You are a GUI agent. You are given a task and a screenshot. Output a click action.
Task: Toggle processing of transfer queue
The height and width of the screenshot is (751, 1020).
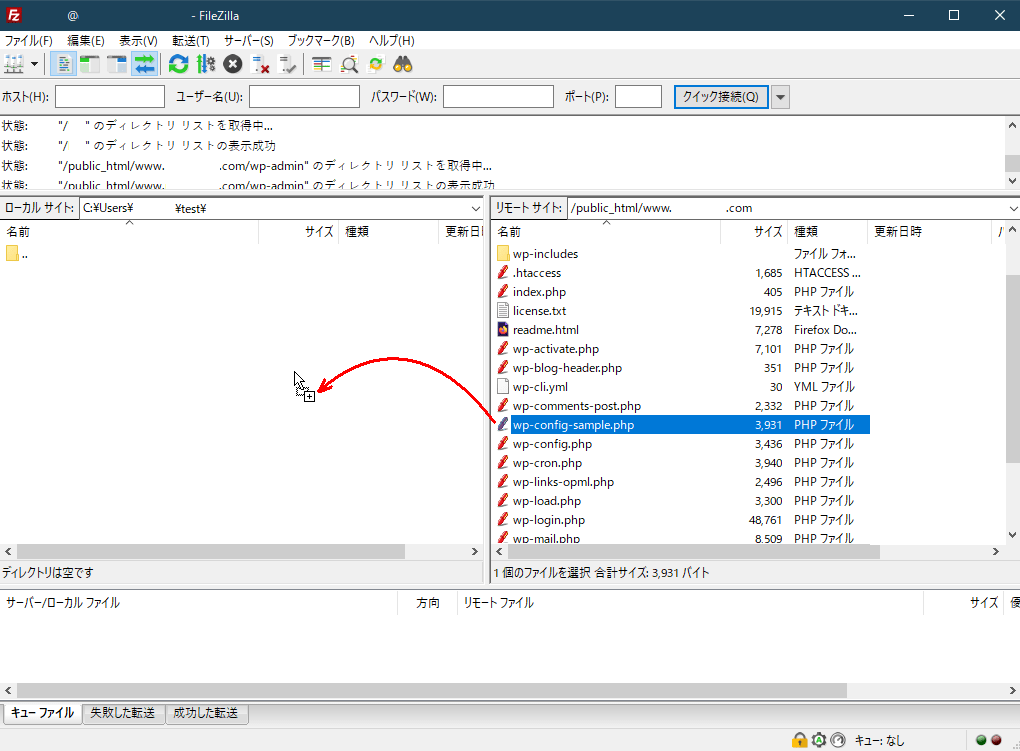pos(206,64)
